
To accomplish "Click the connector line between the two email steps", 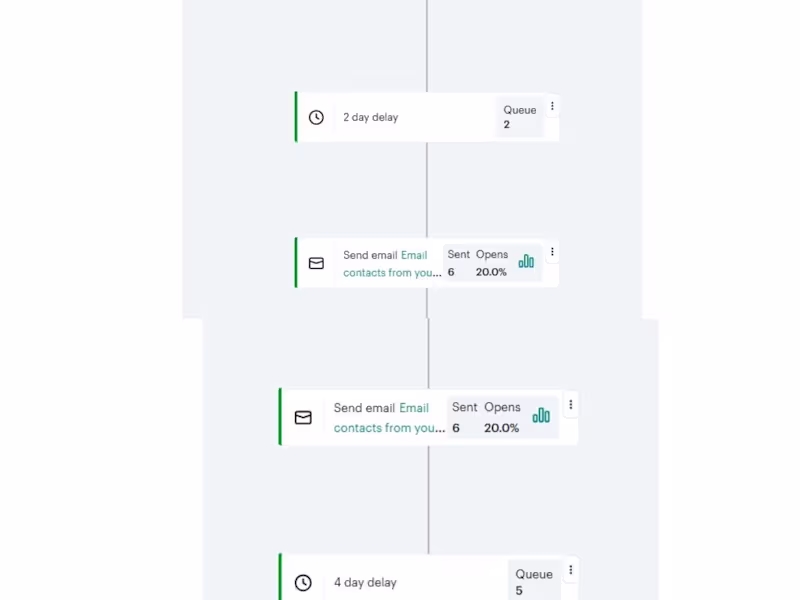I will (x=428, y=340).
